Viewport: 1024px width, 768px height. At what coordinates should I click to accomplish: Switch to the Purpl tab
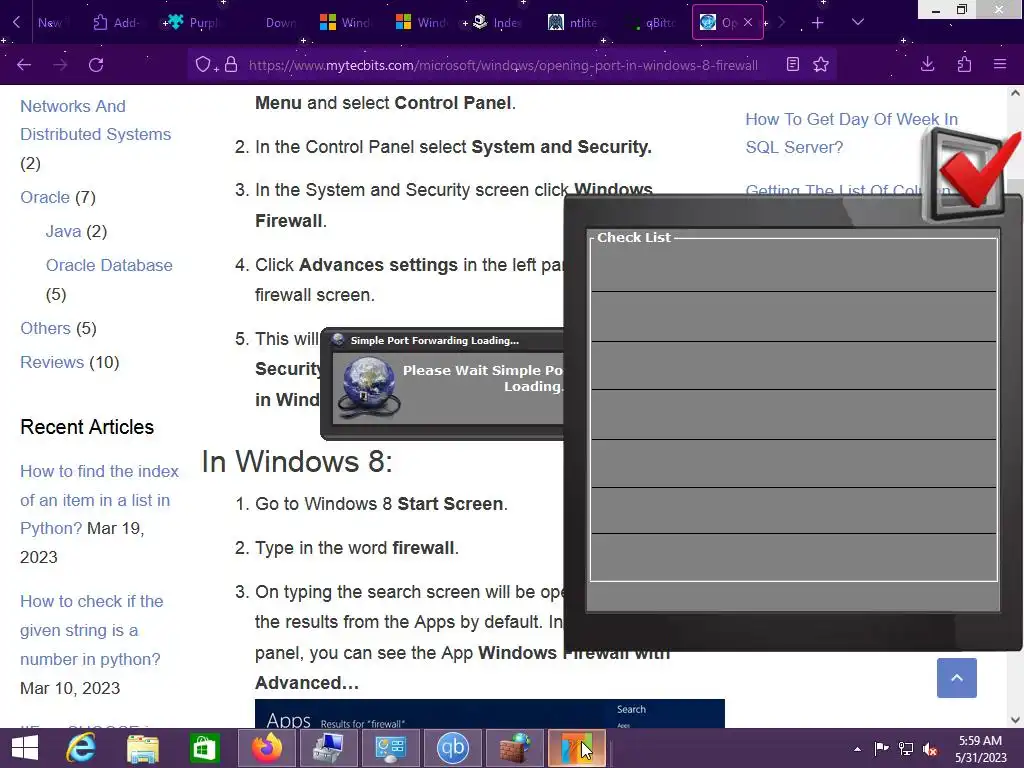[x=193, y=22]
